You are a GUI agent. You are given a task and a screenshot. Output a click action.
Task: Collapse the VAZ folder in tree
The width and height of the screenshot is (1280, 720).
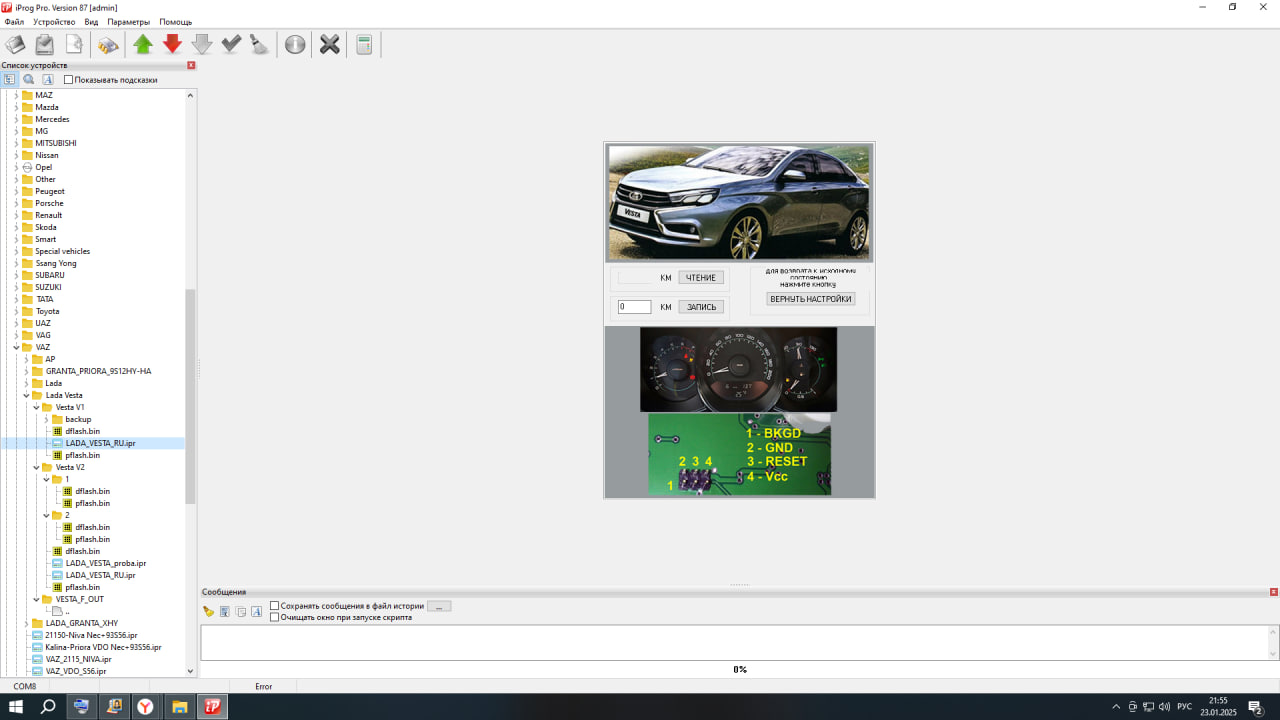pyautogui.click(x=16, y=347)
